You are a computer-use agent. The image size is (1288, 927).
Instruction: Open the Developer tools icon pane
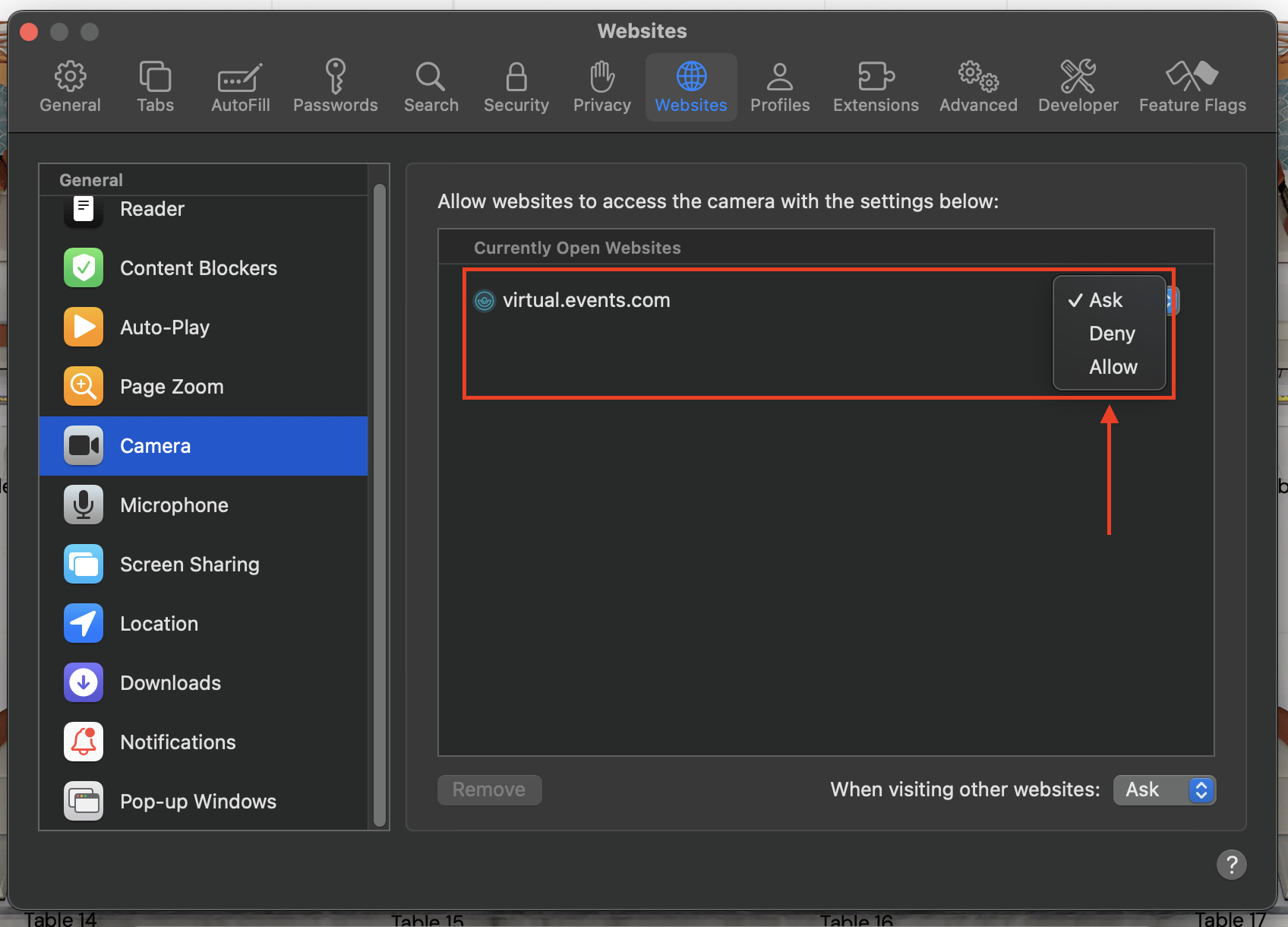(x=1078, y=77)
